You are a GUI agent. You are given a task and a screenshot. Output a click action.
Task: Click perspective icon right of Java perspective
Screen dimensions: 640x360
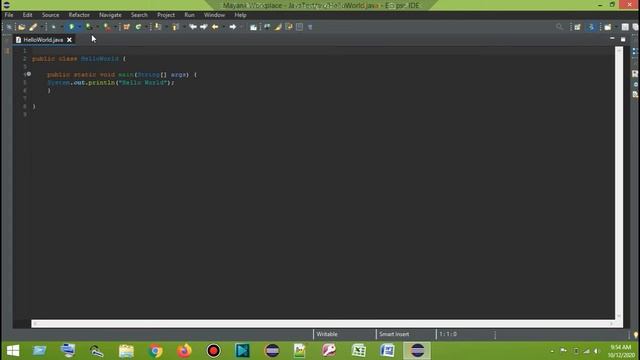608,27
